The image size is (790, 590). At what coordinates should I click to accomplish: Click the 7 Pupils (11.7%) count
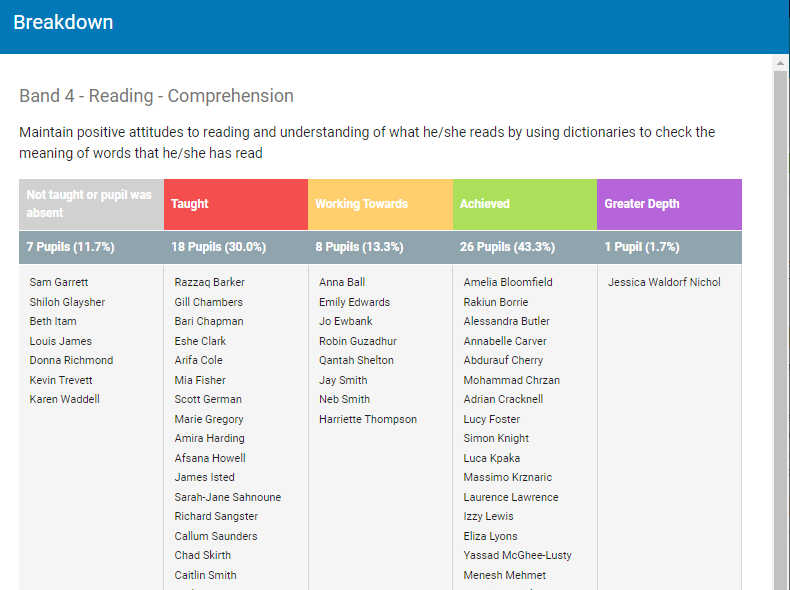(x=71, y=247)
